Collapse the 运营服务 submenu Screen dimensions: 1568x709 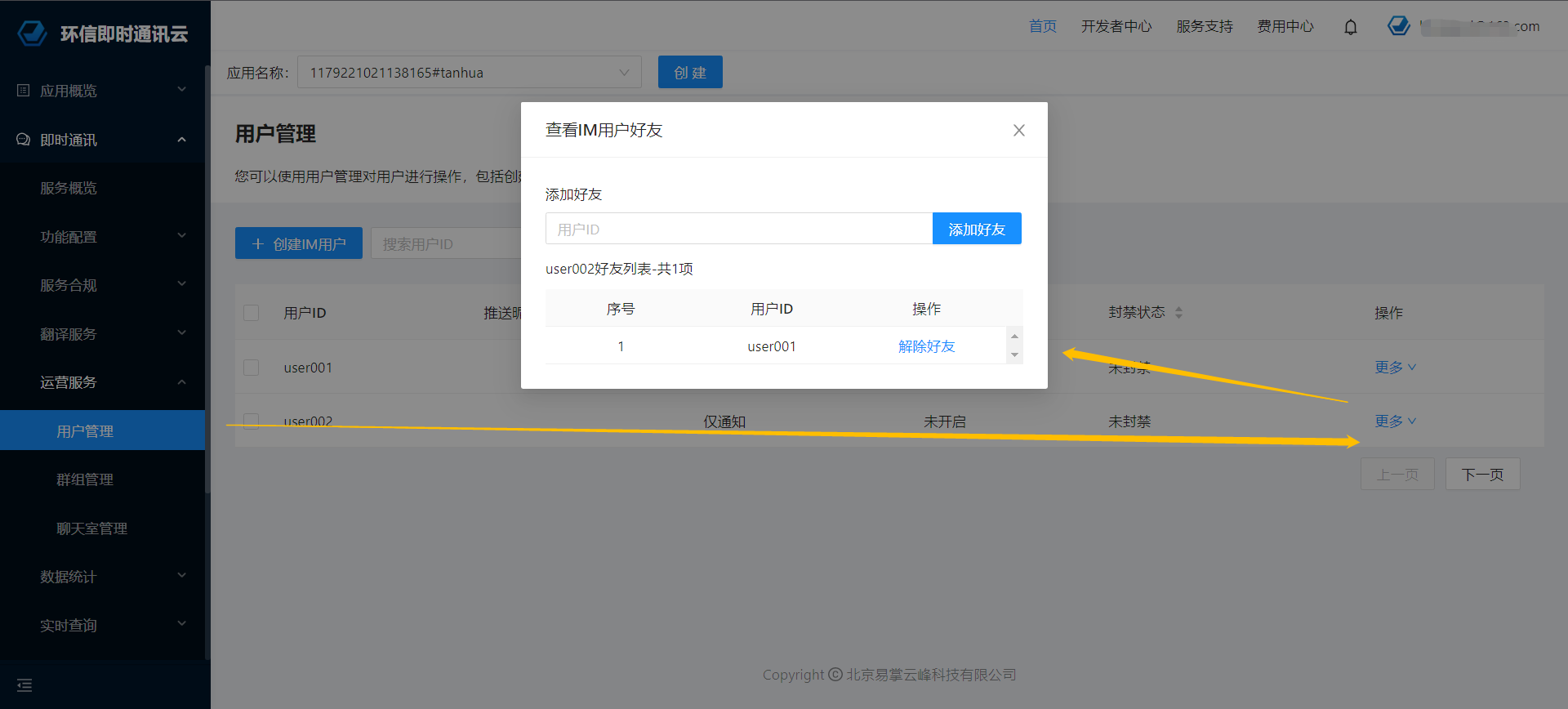(182, 382)
